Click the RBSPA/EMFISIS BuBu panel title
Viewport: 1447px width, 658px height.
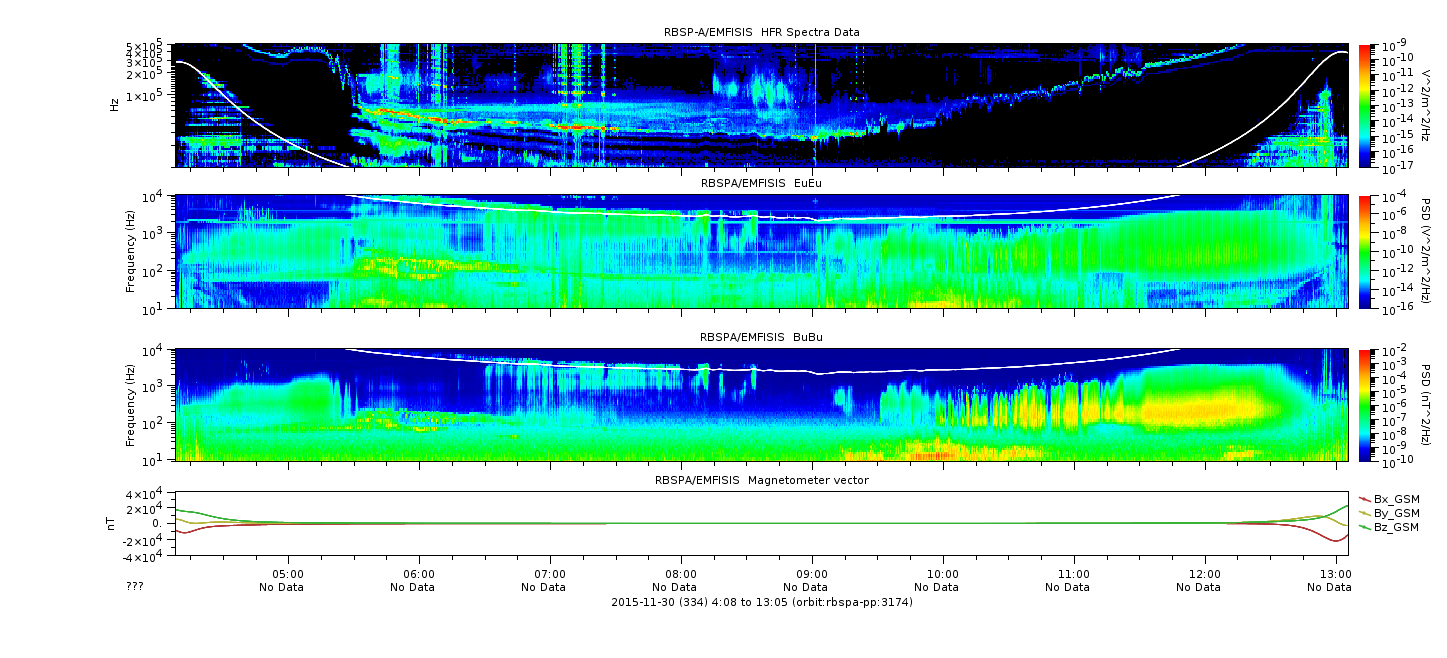coord(761,337)
